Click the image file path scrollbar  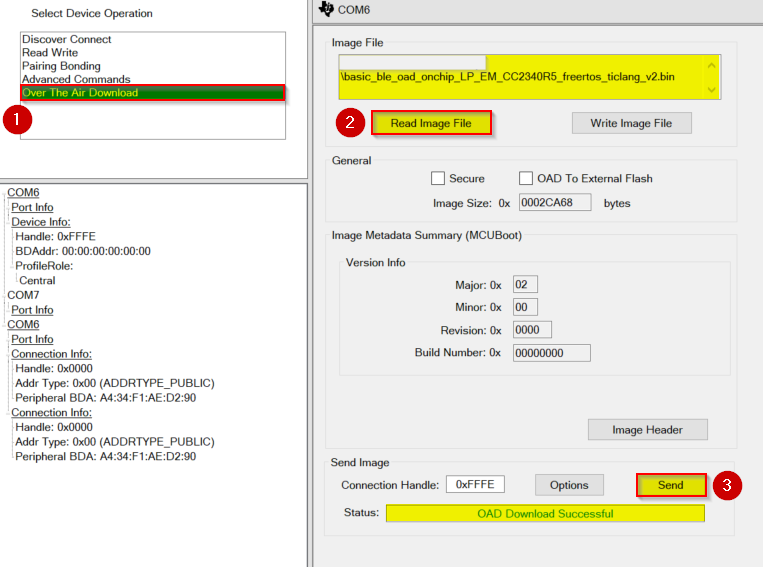[x=711, y=78]
